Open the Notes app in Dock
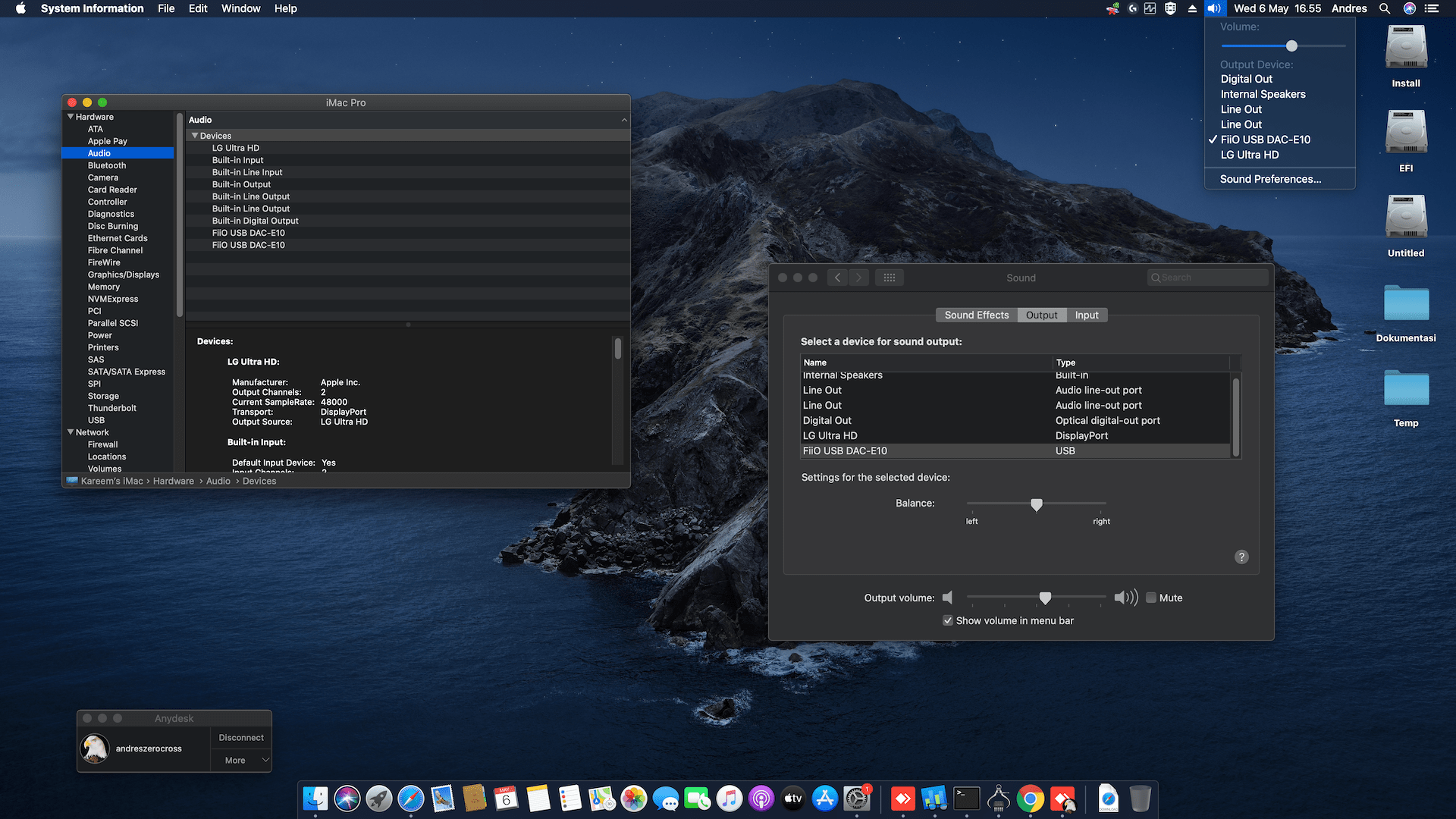 tap(538, 799)
